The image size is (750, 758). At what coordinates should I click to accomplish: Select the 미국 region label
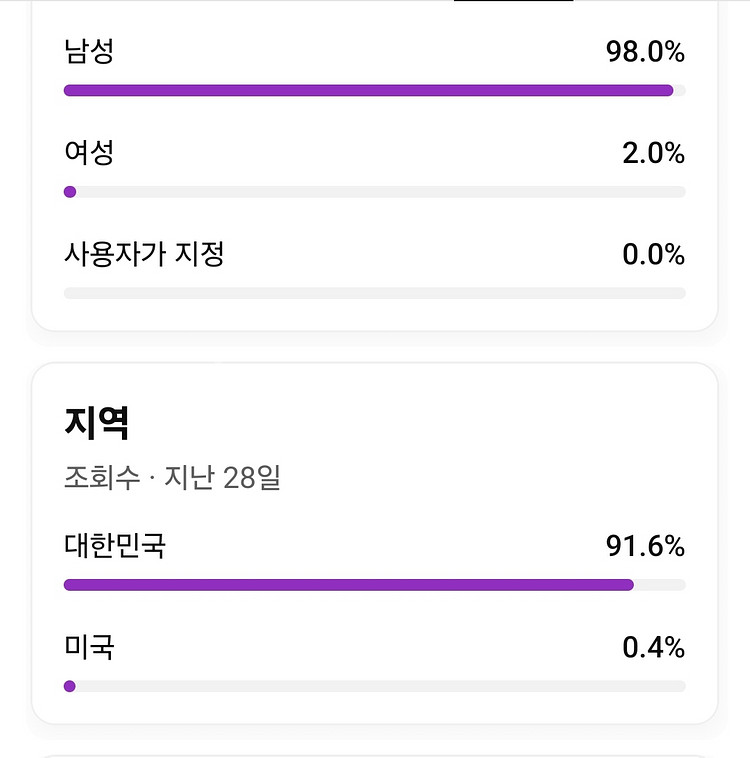(89, 647)
